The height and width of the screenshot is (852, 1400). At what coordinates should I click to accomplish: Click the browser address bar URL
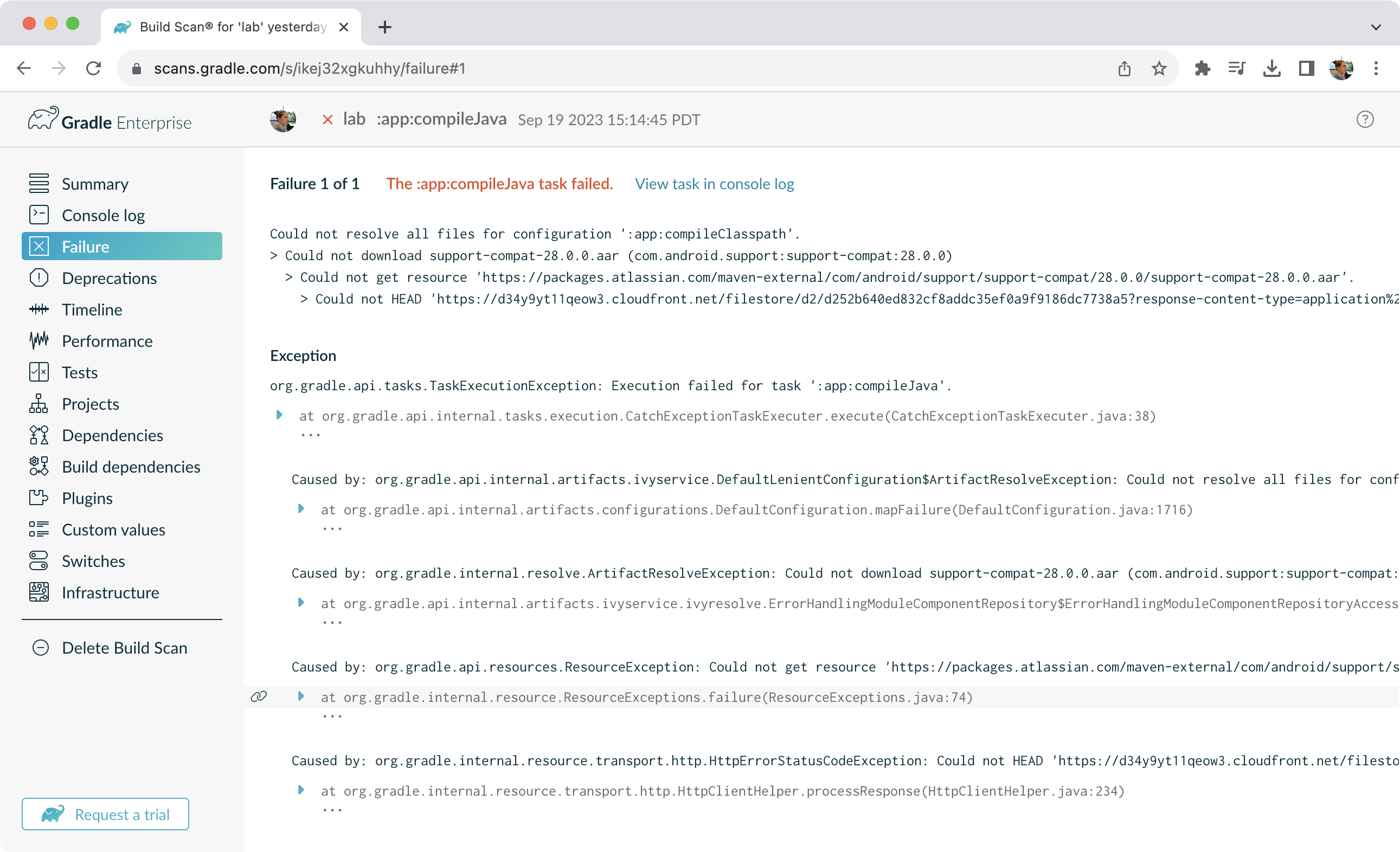[309, 68]
